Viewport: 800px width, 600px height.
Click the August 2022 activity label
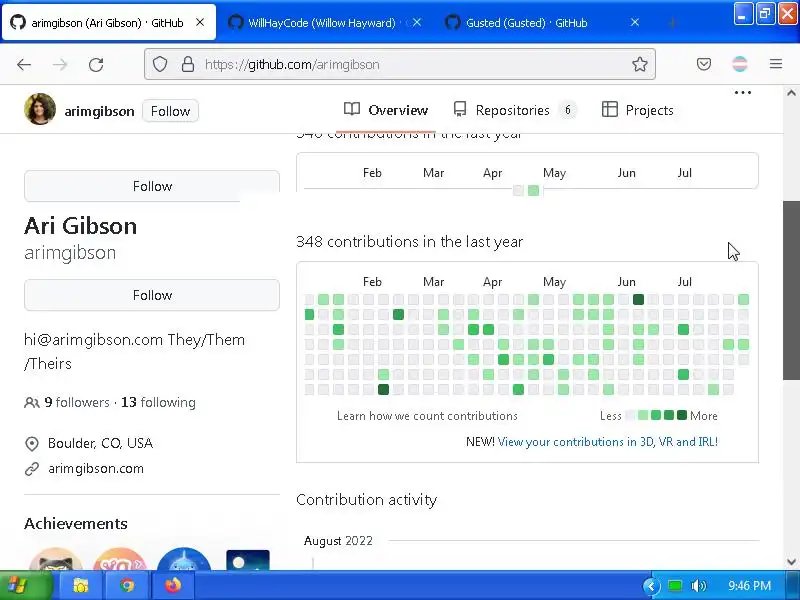pyautogui.click(x=338, y=541)
